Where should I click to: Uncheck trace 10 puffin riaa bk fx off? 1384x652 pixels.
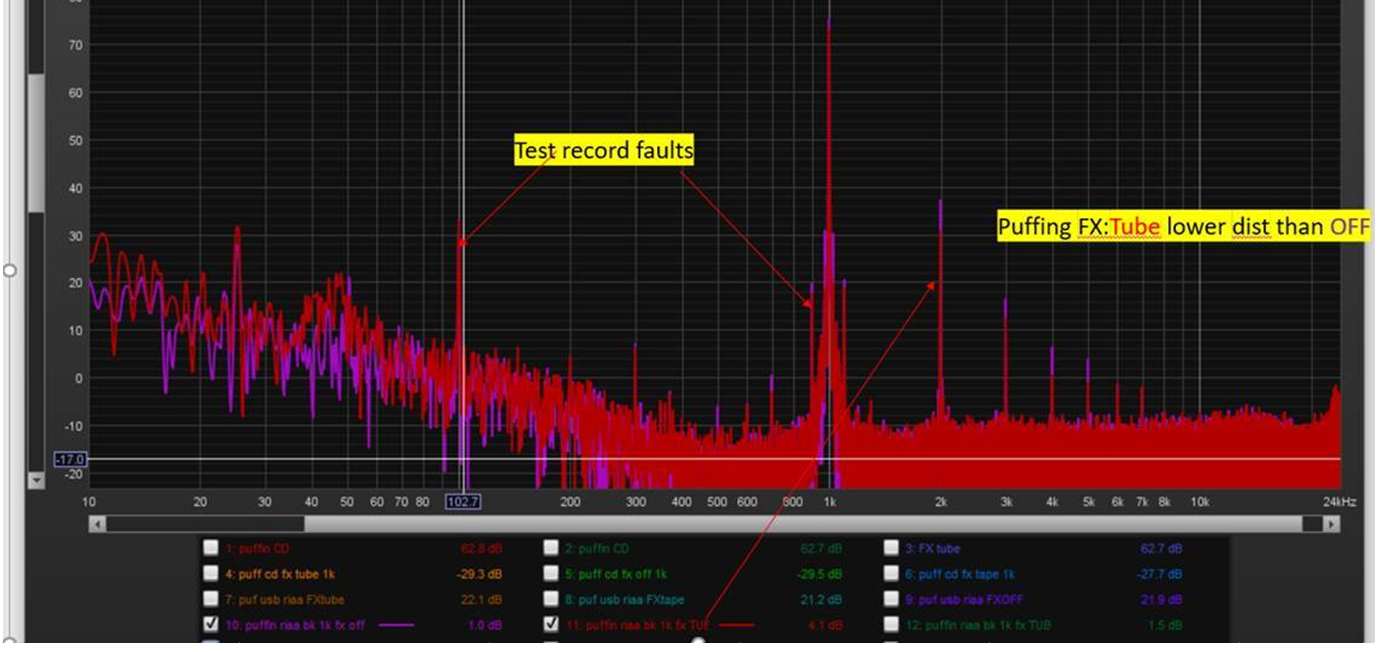point(210,624)
